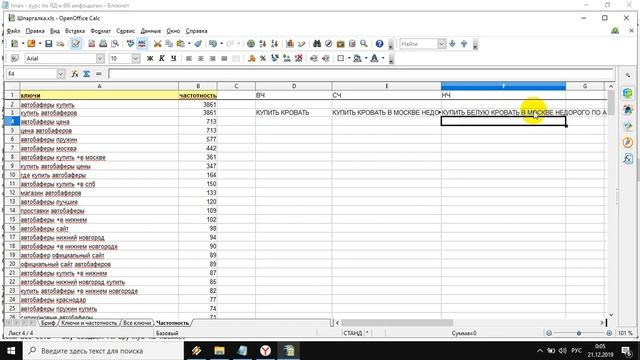Switch to the Бриф sheet tab

click(48, 323)
